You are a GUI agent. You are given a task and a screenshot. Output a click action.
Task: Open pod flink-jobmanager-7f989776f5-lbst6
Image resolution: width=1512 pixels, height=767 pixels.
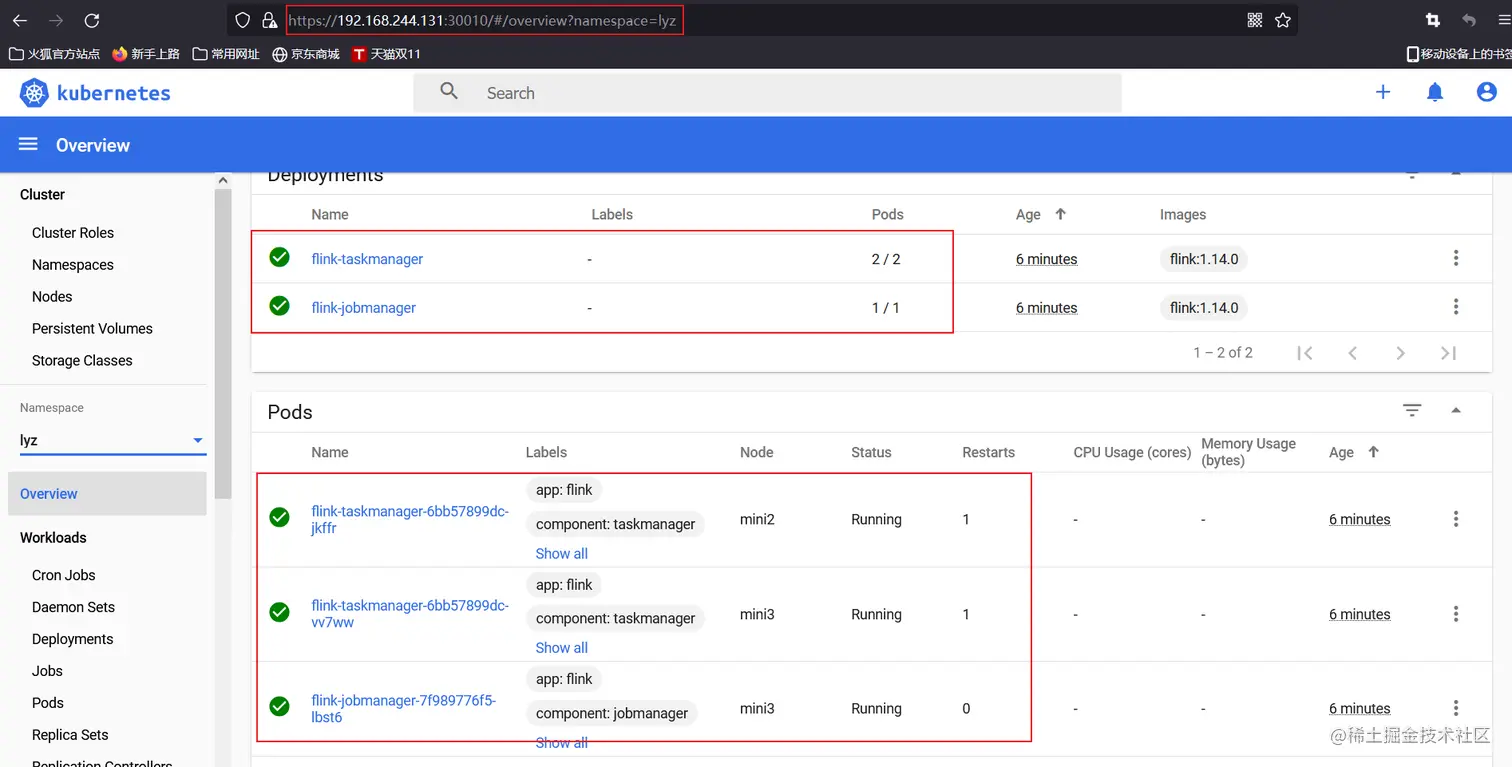[x=404, y=708]
